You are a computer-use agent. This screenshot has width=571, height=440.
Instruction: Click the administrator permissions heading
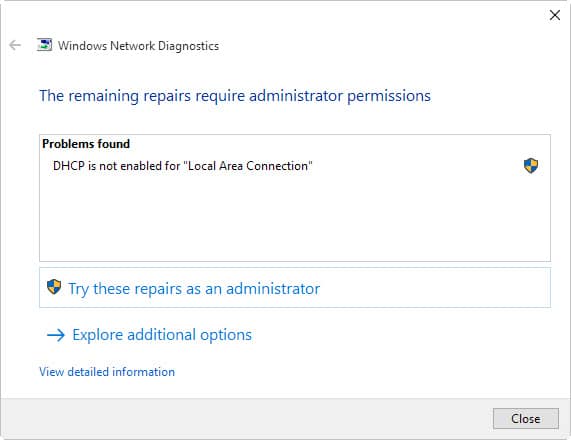(235, 96)
